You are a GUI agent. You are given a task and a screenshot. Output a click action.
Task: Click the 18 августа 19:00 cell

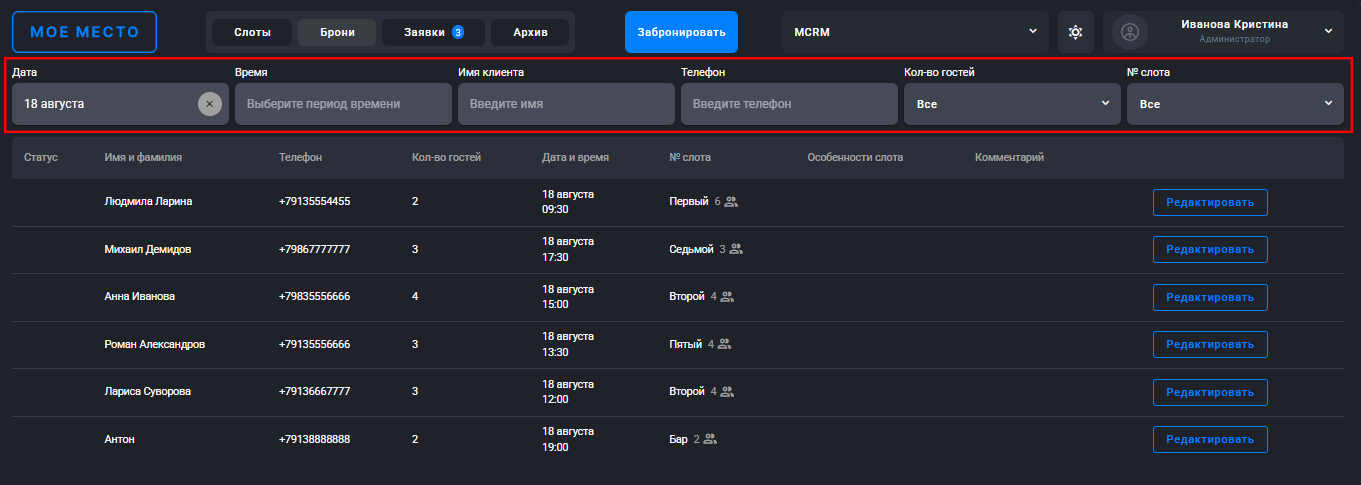(x=568, y=439)
